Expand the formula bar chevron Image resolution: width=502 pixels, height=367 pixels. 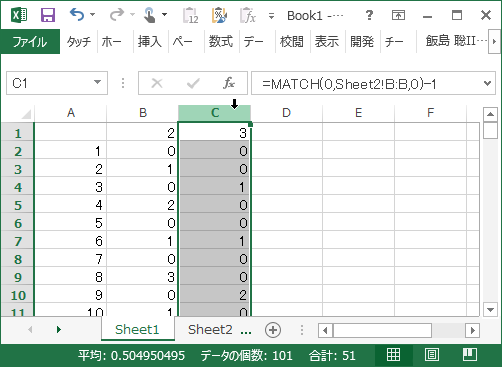click(x=487, y=83)
